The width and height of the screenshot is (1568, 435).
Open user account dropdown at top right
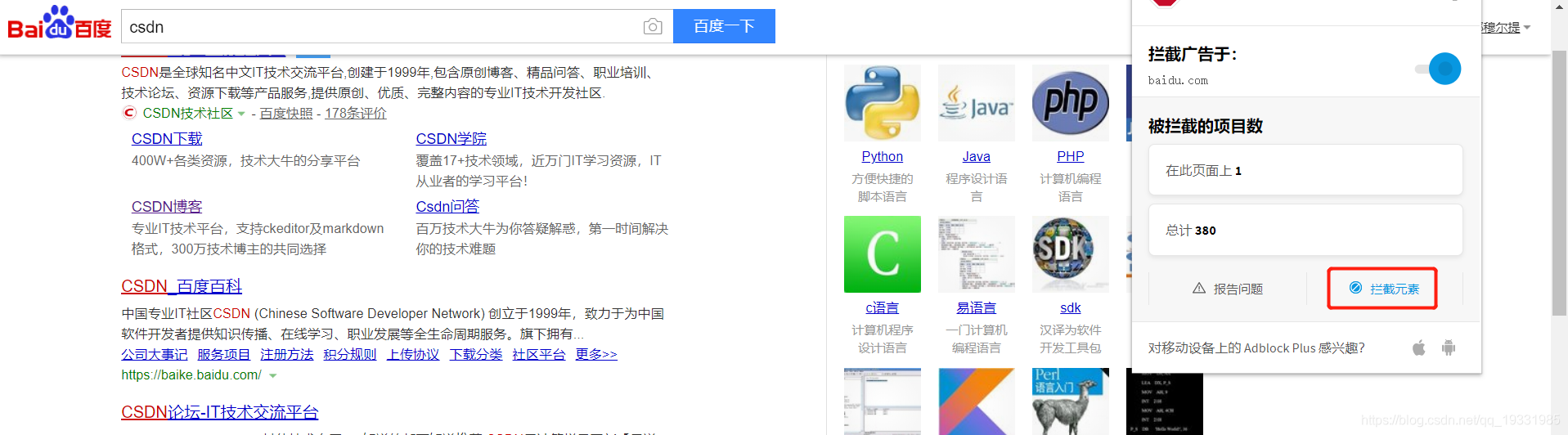[x=1507, y=28]
